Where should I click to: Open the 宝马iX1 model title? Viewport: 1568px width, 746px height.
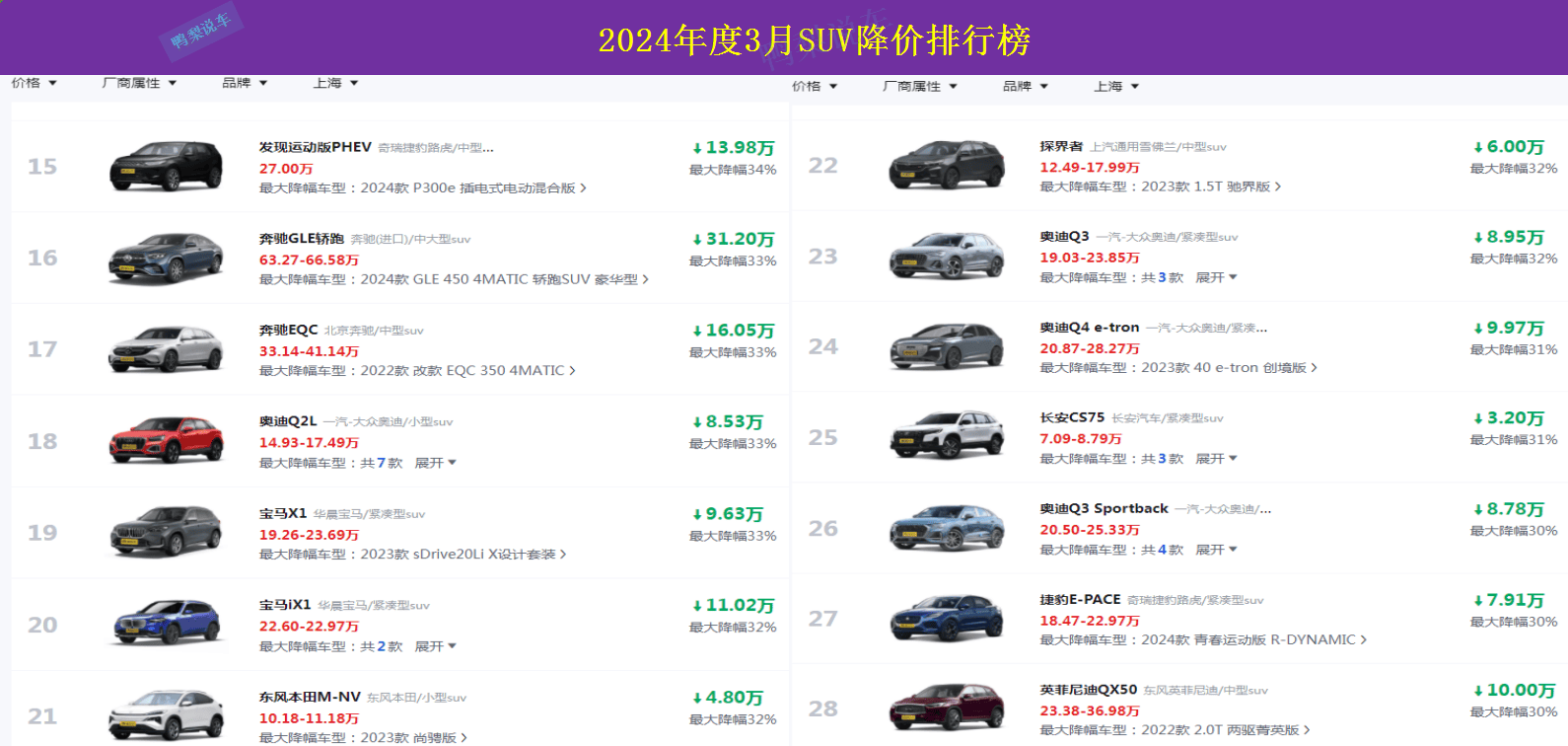click(285, 605)
